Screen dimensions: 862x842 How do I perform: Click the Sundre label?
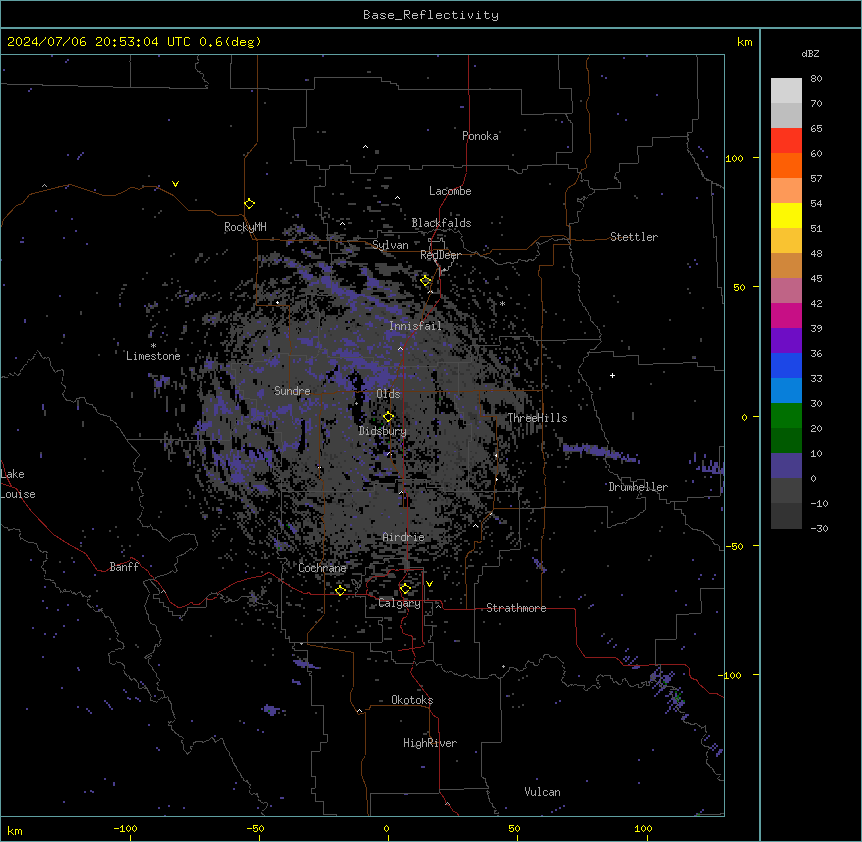(x=292, y=391)
